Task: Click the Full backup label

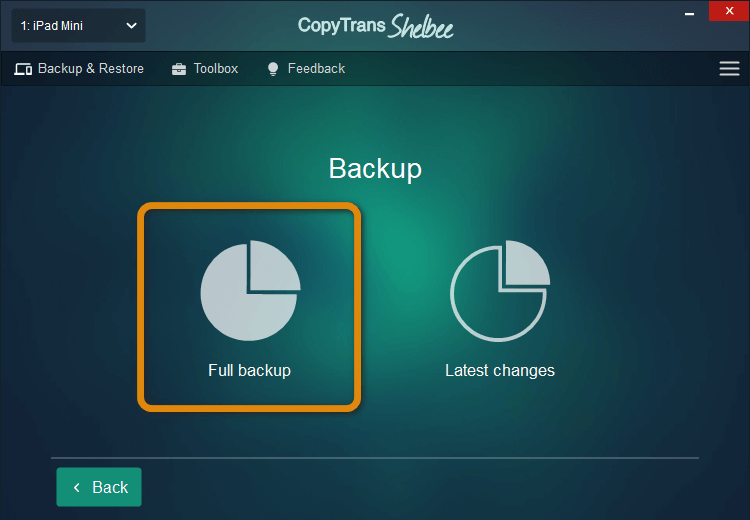Action: [x=249, y=370]
